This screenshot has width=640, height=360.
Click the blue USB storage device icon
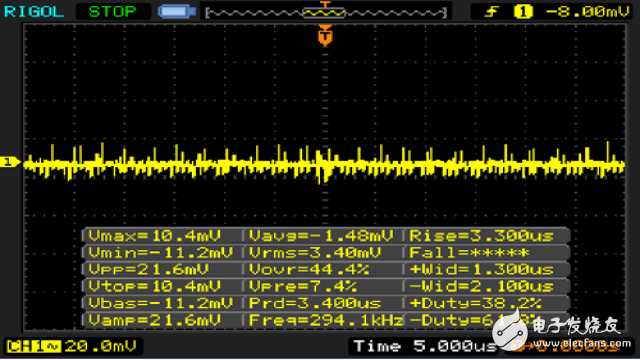177,11
